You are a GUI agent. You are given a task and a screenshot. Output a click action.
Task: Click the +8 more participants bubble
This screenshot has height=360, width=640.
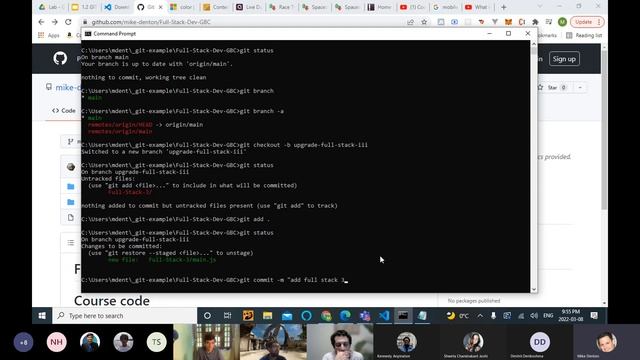23,342
